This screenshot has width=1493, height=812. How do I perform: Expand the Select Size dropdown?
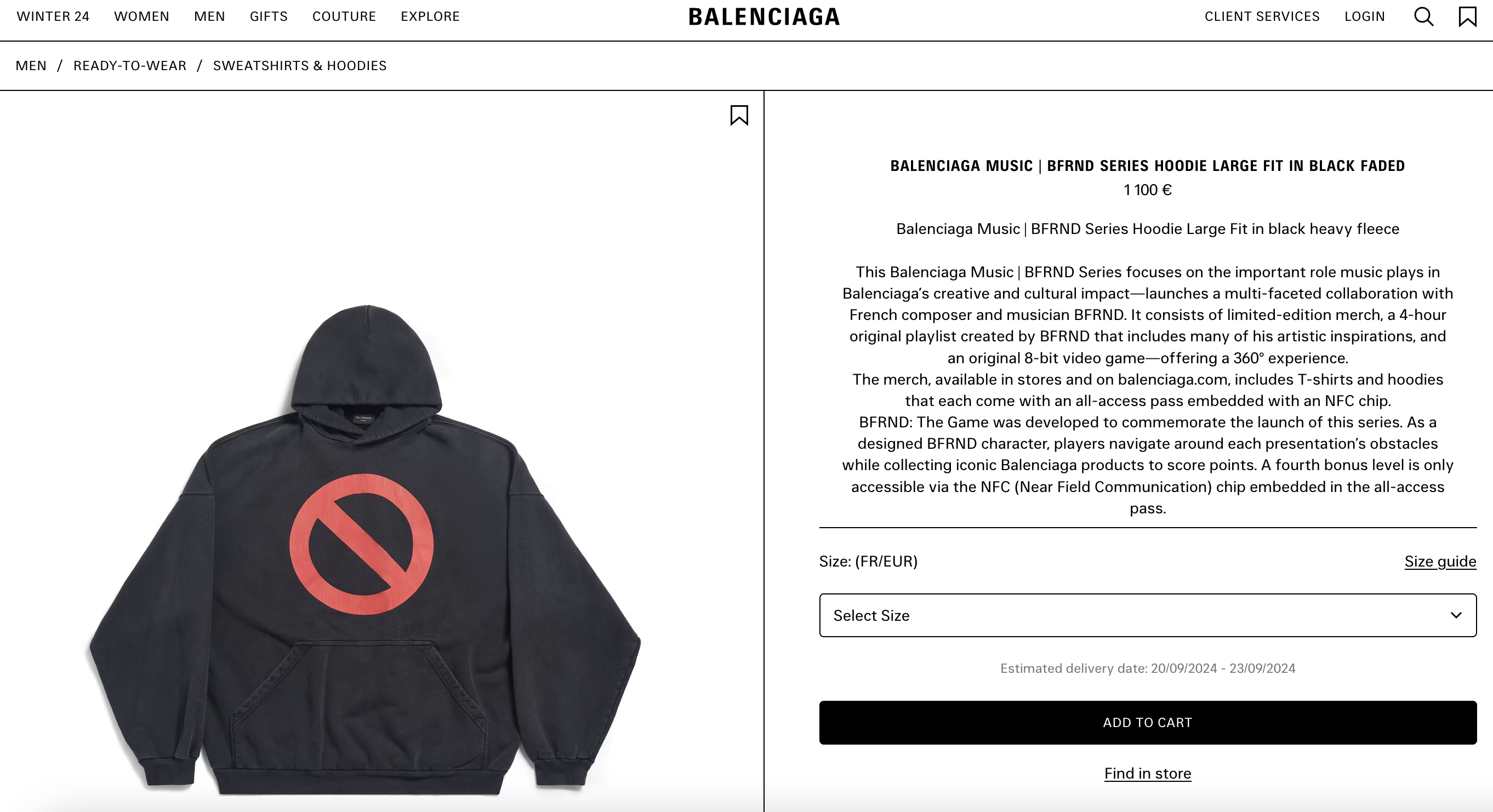point(1148,615)
